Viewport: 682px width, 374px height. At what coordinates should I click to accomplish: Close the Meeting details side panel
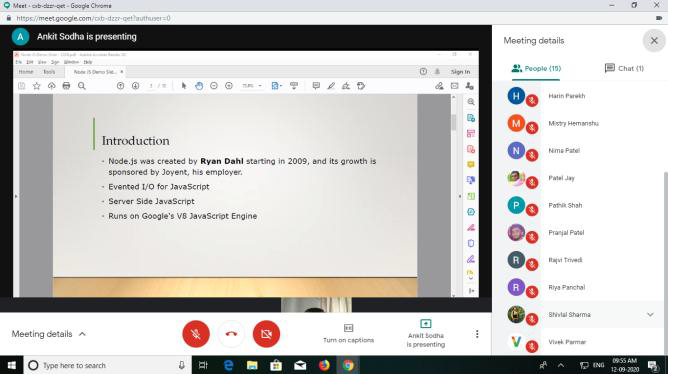pos(654,40)
